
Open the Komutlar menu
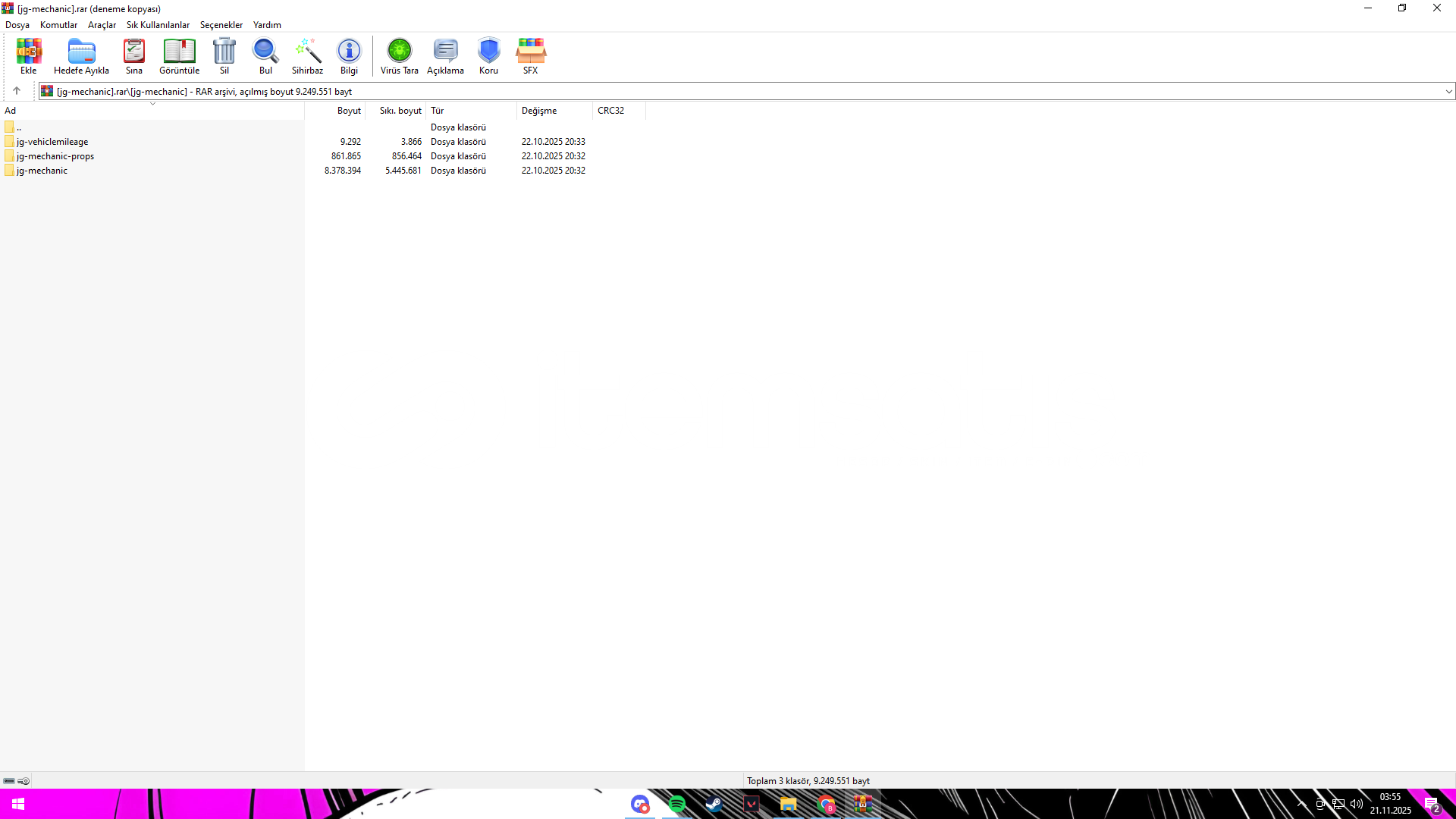coord(58,25)
